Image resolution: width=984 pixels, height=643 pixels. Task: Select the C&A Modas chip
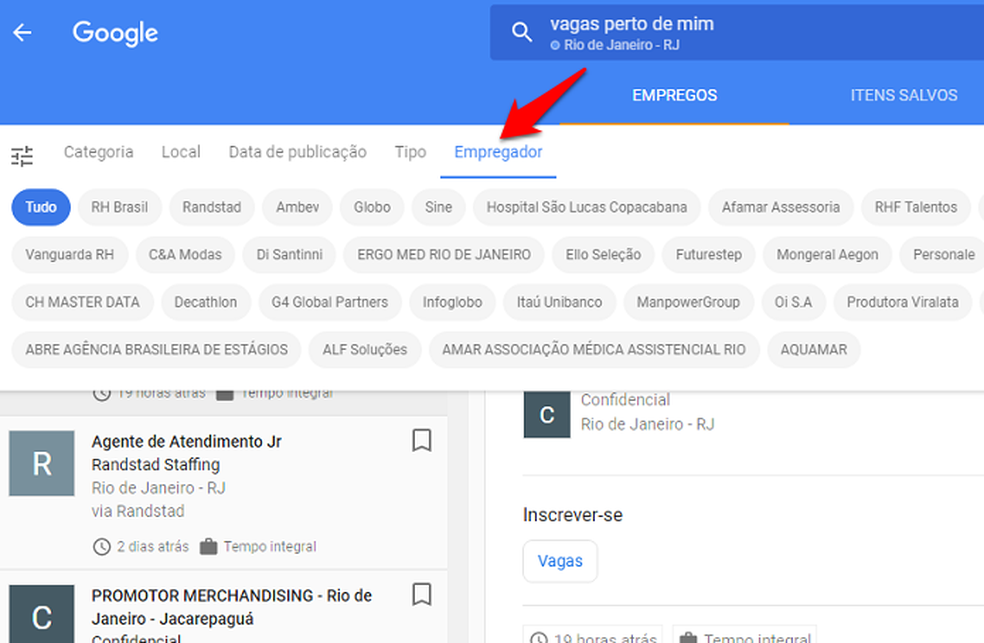185,255
